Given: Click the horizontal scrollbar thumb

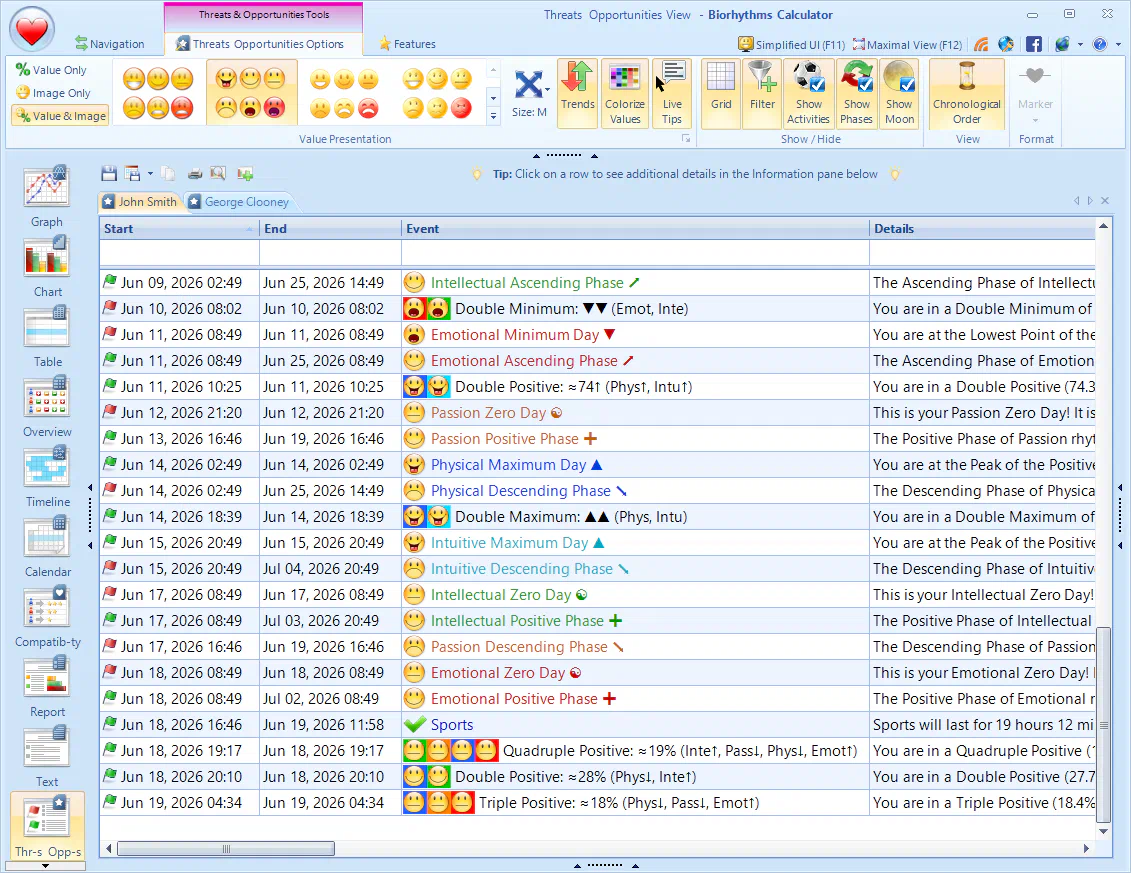Looking at the screenshot, I should 226,849.
